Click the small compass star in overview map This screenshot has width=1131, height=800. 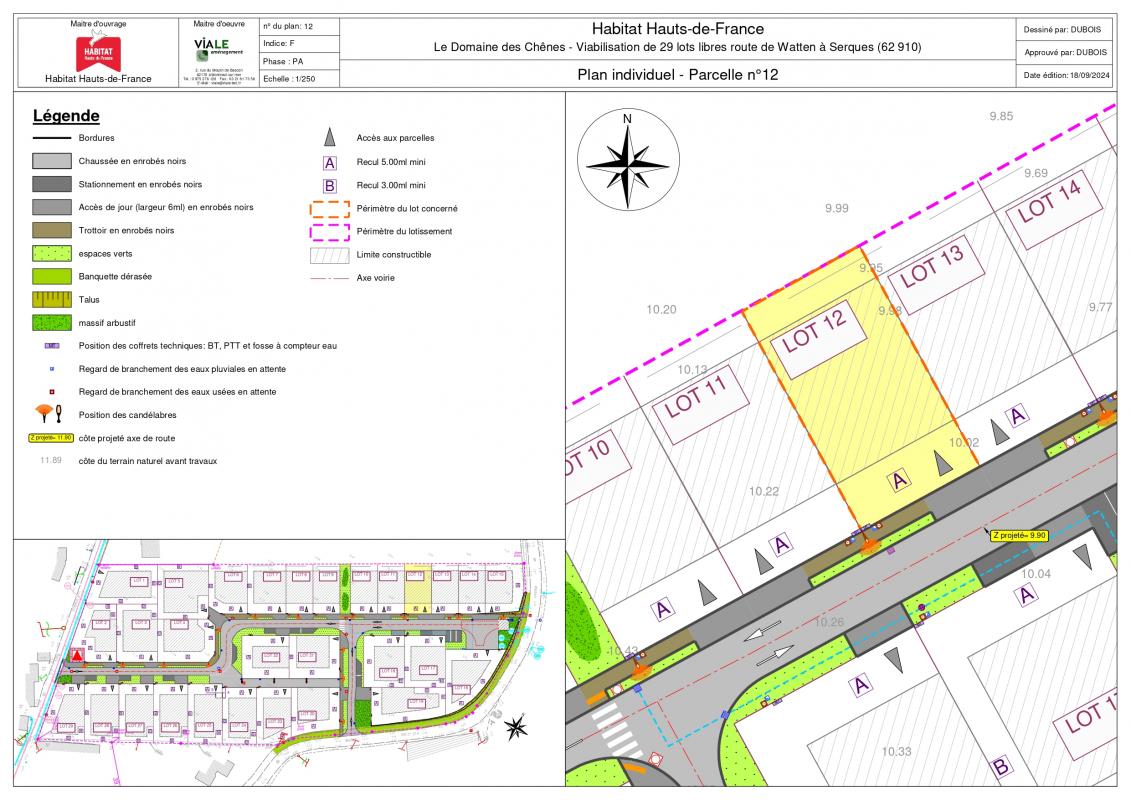pyautogui.click(x=516, y=727)
